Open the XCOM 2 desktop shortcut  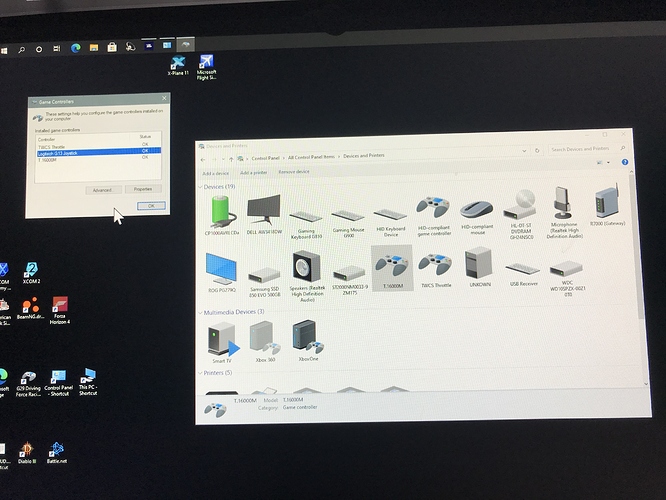[31, 273]
